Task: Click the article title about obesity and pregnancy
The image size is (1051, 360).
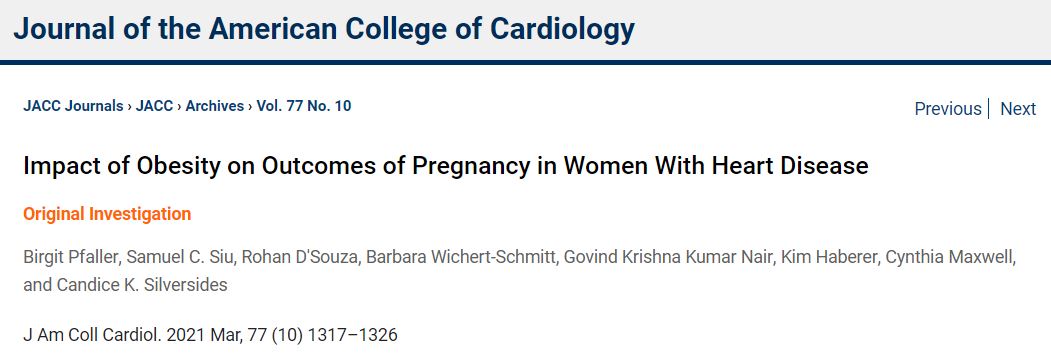Action: [446, 166]
